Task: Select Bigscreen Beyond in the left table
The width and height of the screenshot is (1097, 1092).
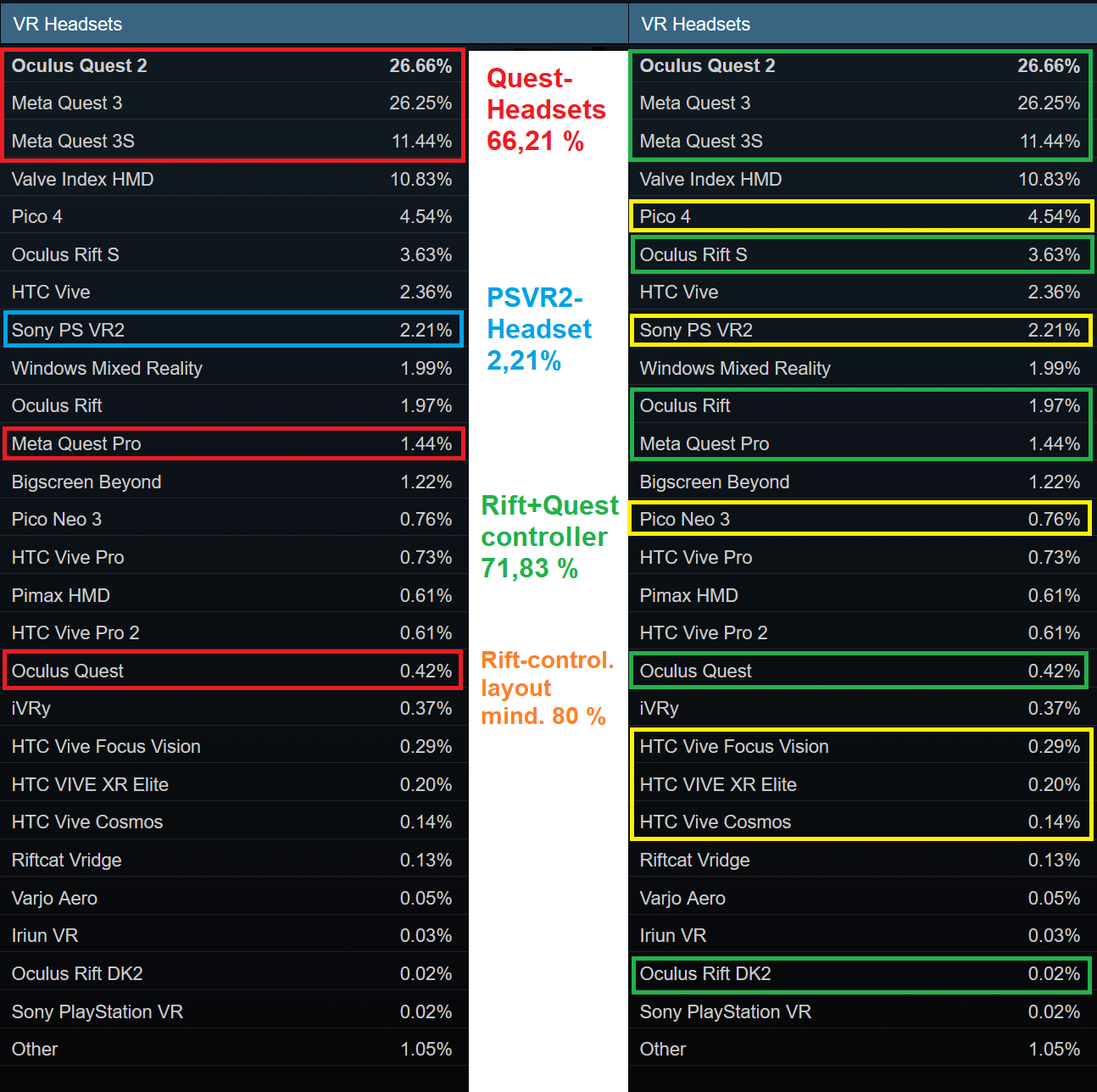Action: (234, 482)
